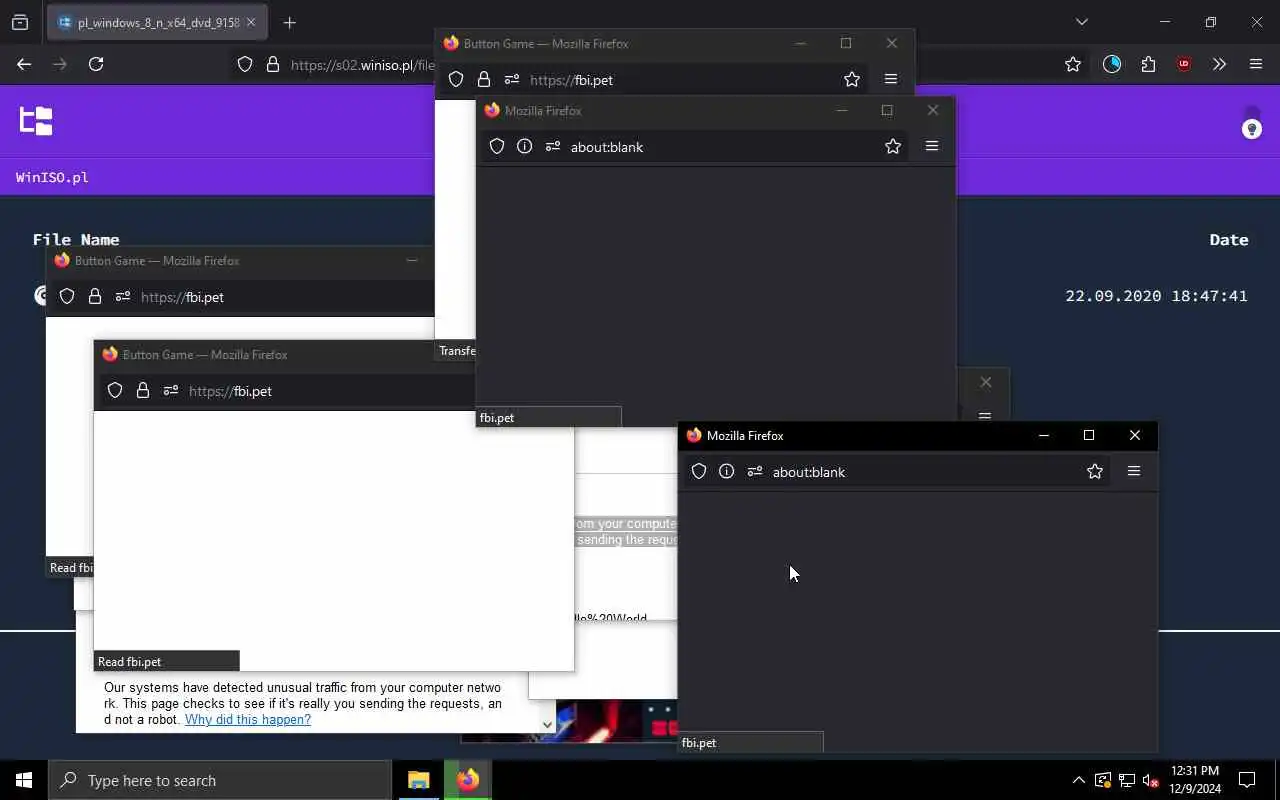Click shield icon in upper about:blank window
The width and height of the screenshot is (1280, 800).
(x=497, y=146)
